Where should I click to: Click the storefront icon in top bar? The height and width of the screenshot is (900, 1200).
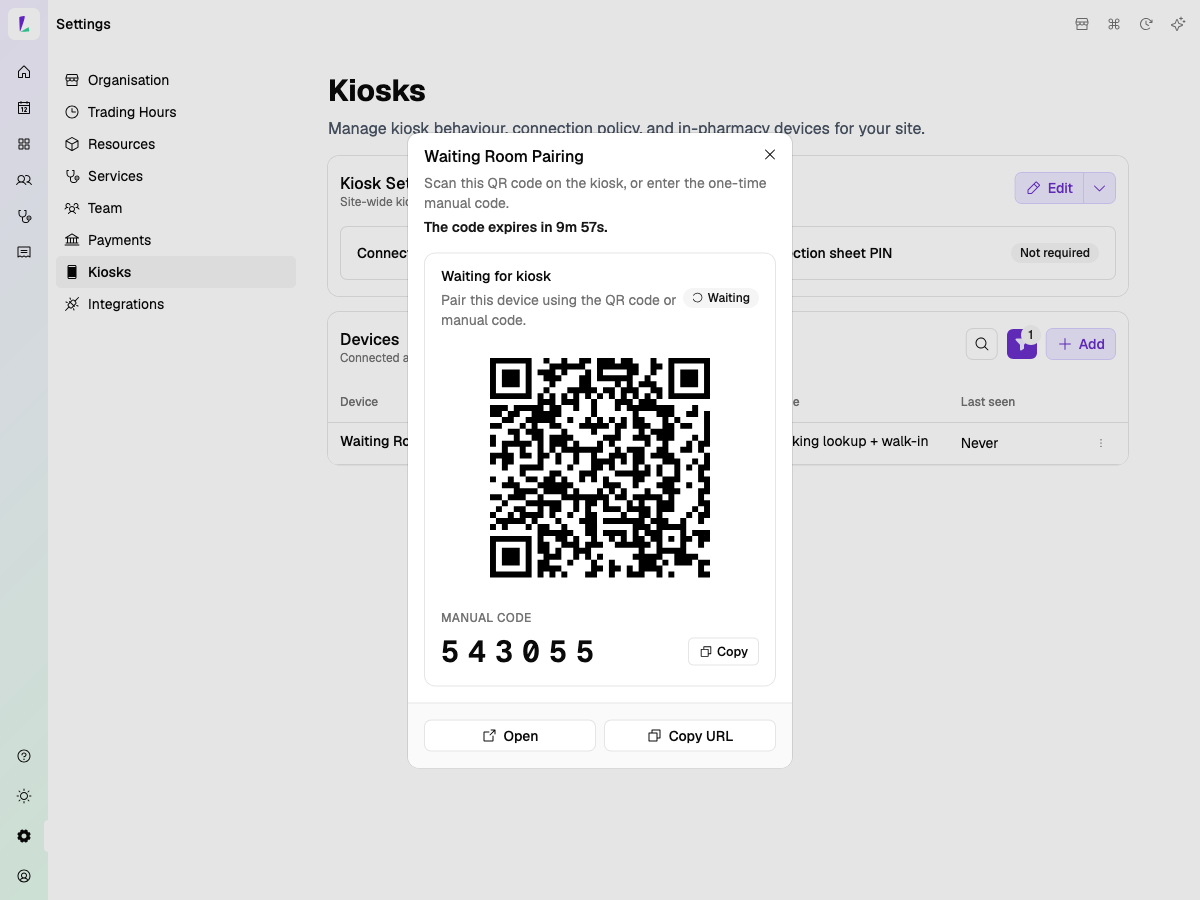(x=1082, y=24)
